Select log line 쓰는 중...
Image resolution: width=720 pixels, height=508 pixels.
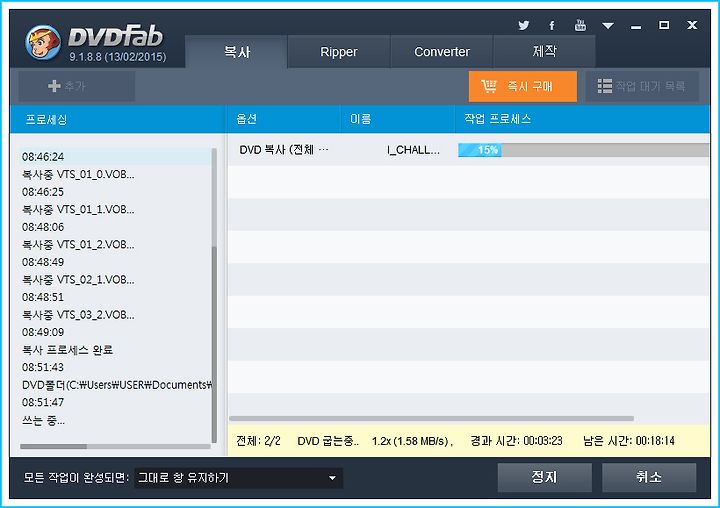(43, 420)
